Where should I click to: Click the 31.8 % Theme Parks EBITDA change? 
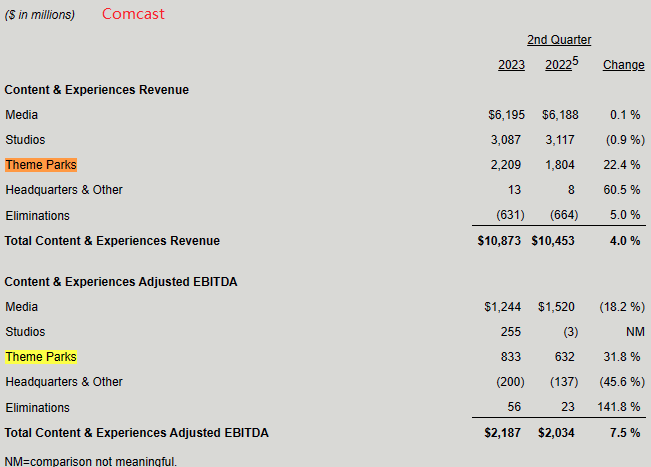pyautogui.click(x=622, y=357)
